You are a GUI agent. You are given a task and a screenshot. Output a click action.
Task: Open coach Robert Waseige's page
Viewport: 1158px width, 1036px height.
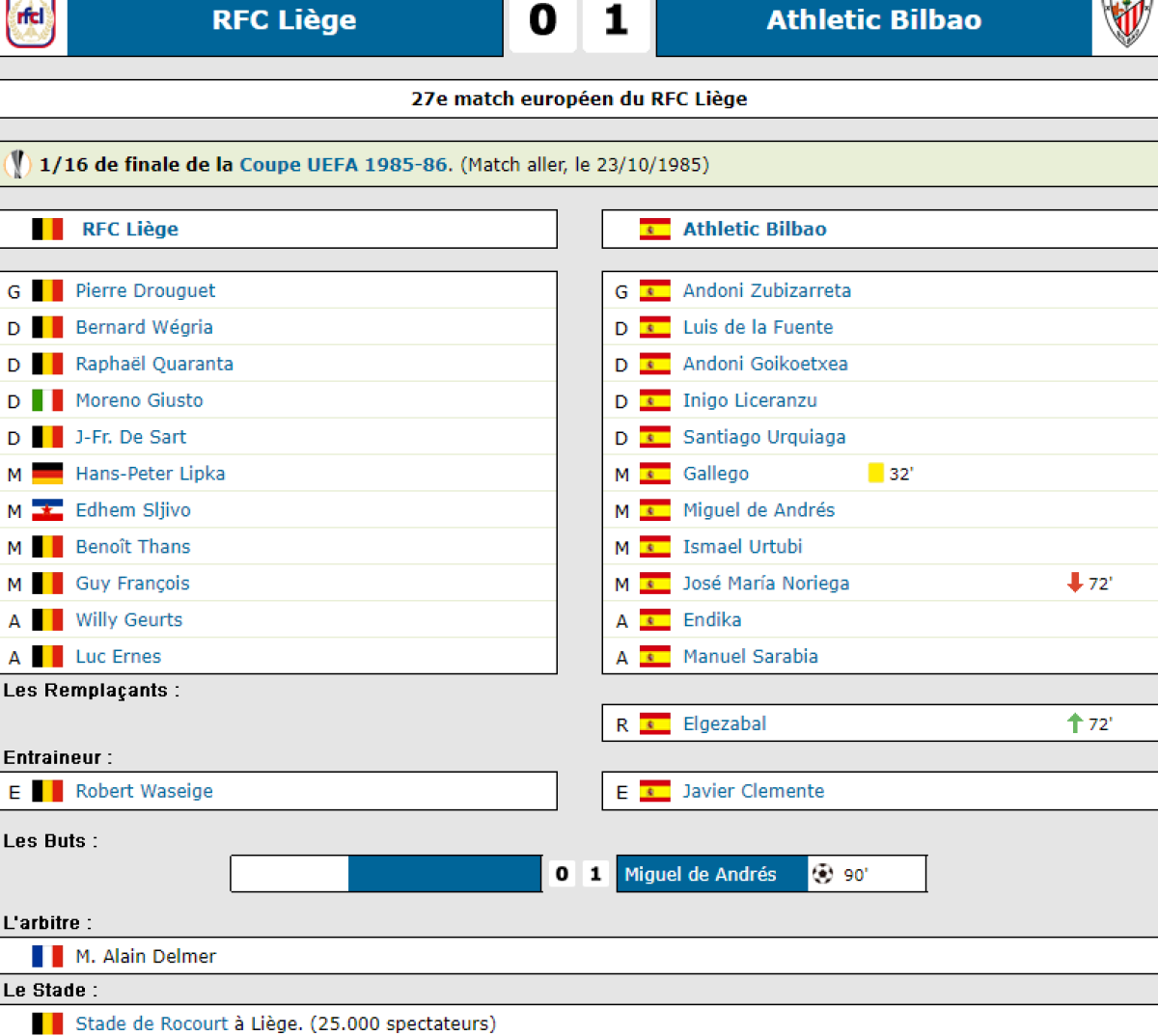click(144, 791)
